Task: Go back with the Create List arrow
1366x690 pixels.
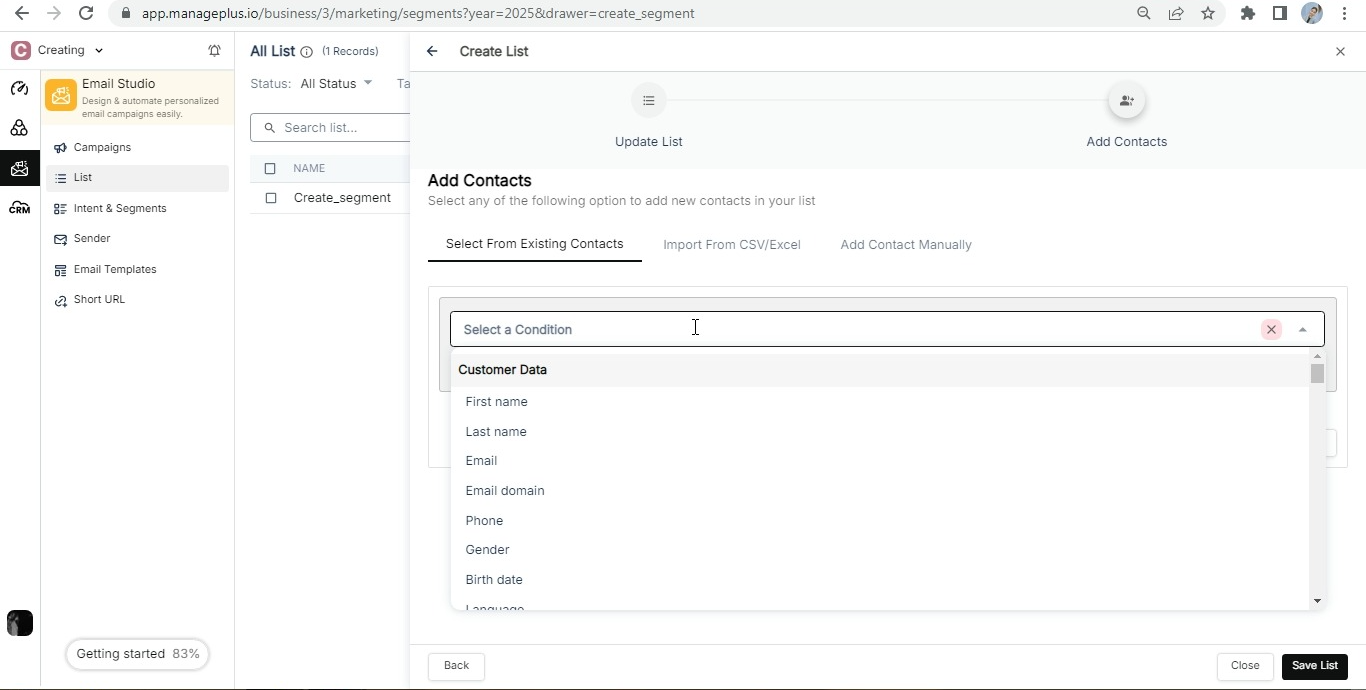Action: [x=432, y=51]
